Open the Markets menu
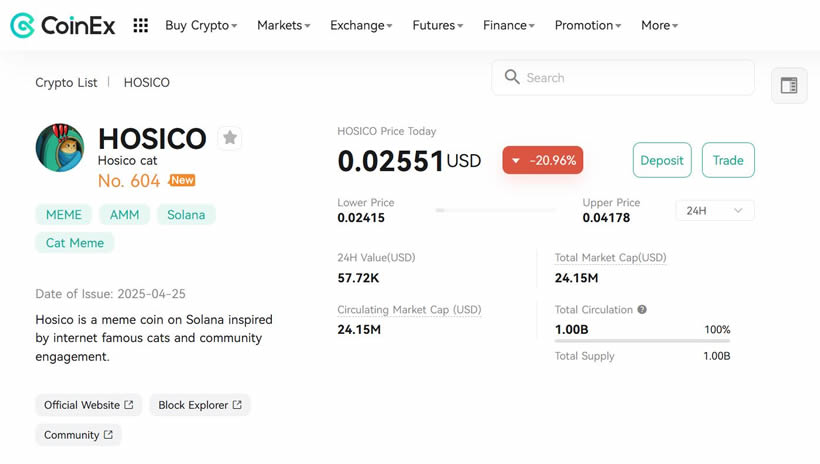 point(283,26)
